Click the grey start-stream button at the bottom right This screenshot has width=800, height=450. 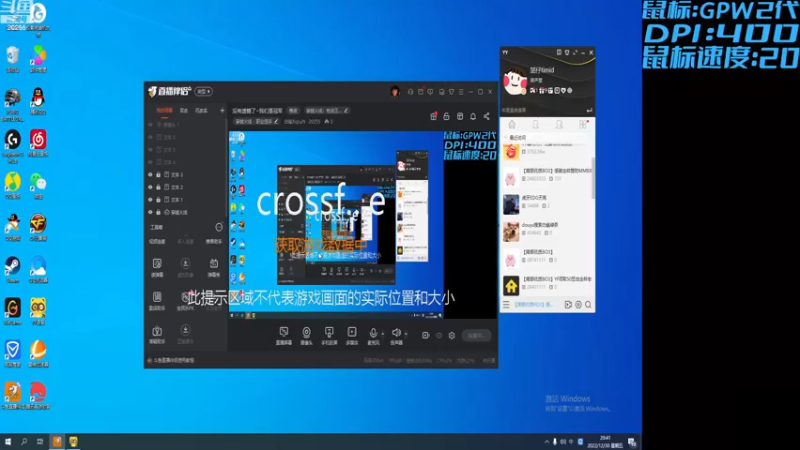click(477, 335)
